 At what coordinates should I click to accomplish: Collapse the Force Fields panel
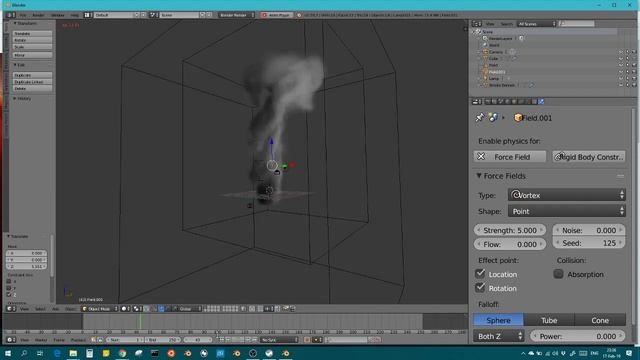pos(479,176)
